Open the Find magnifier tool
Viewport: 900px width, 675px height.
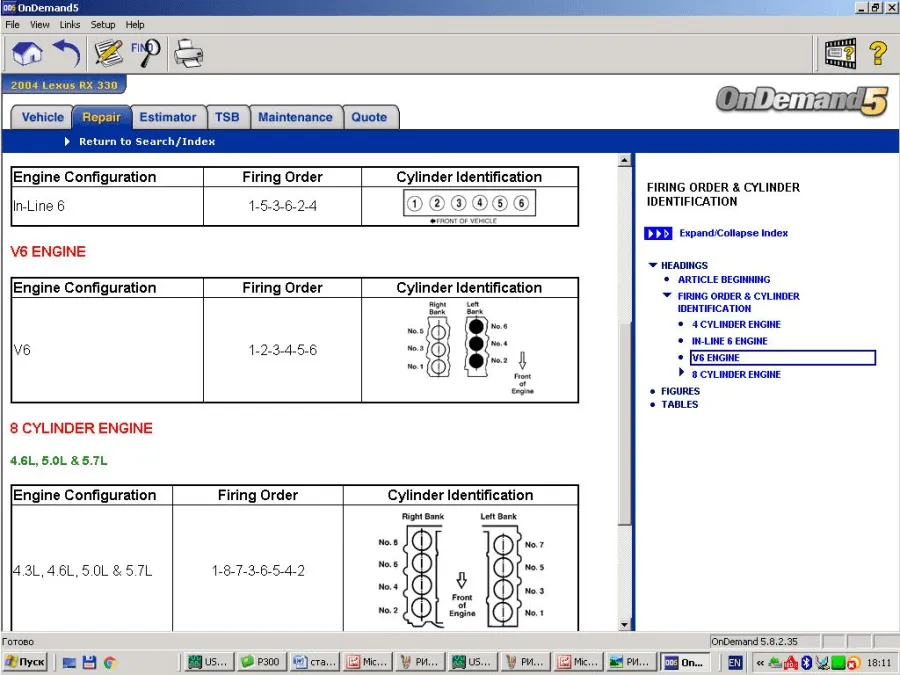[145, 53]
